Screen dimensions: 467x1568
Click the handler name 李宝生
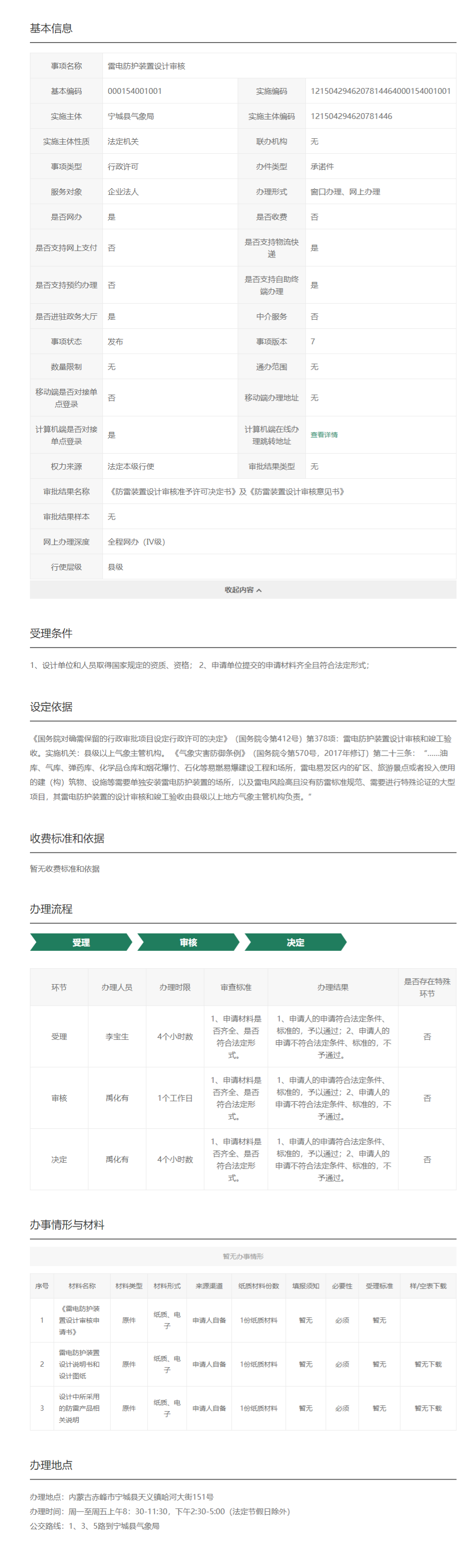point(117,1036)
